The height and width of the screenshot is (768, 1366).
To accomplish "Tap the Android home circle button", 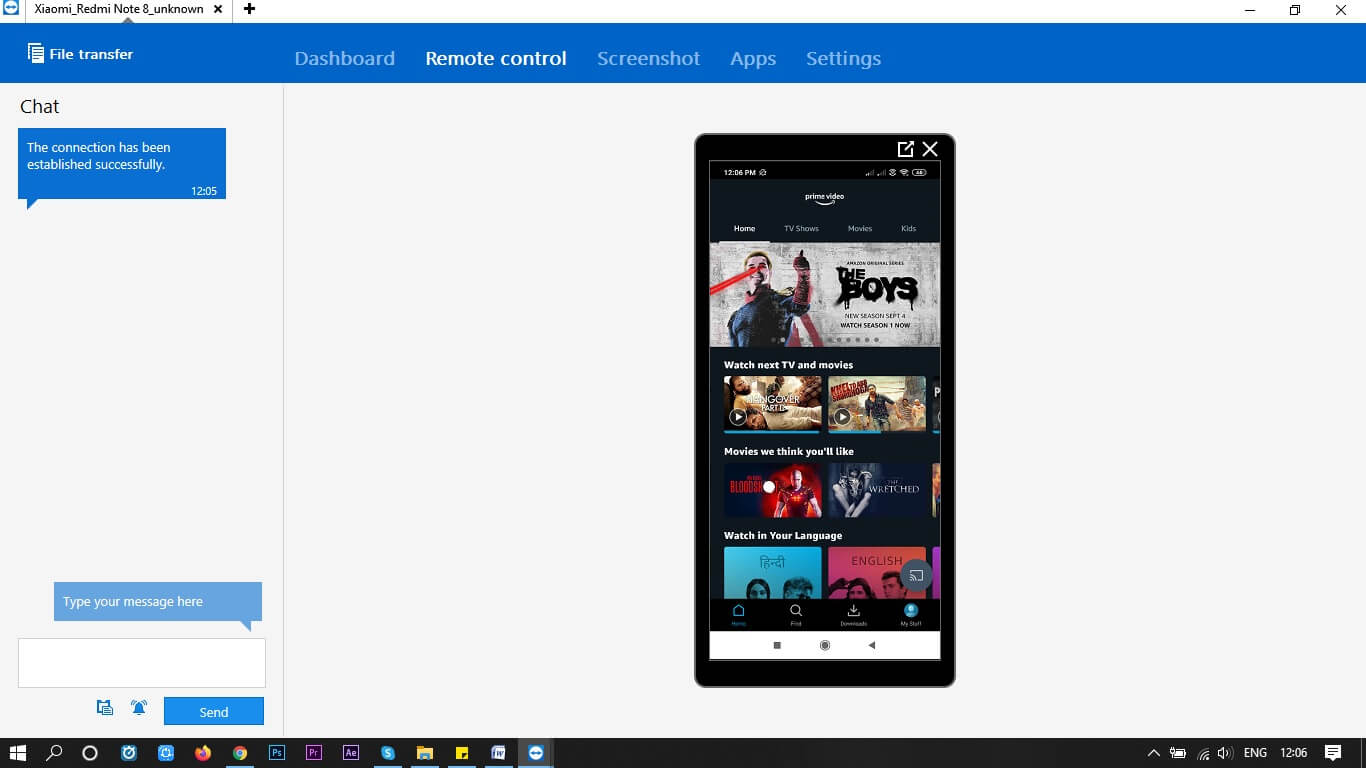I will (x=825, y=645).
